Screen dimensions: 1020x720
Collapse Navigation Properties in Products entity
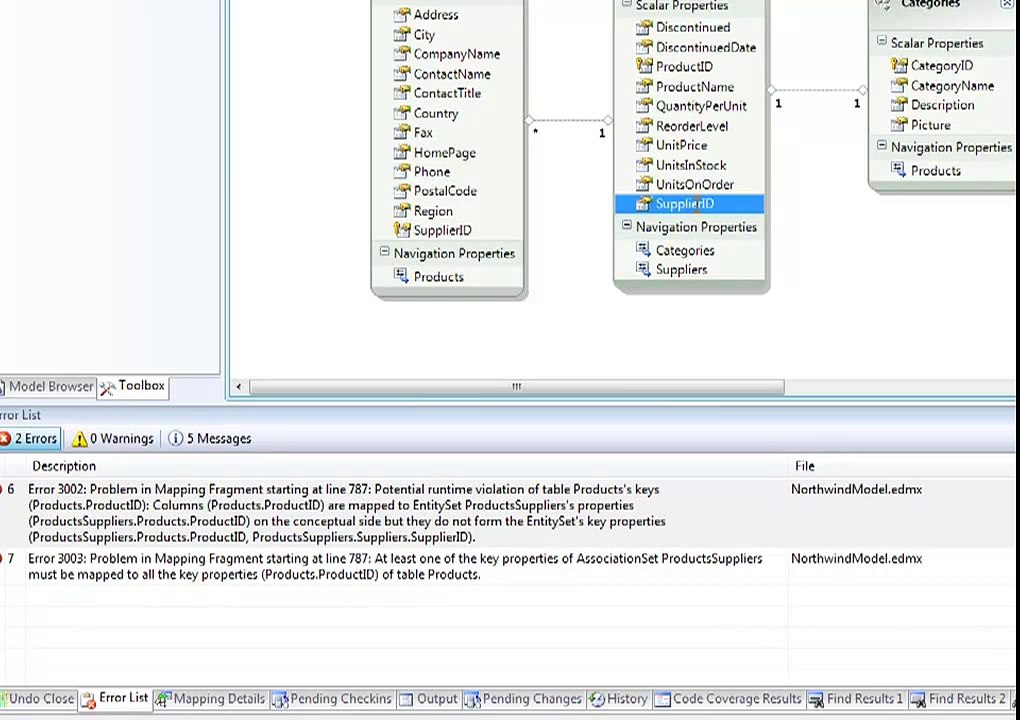click(x=627, y=225)
